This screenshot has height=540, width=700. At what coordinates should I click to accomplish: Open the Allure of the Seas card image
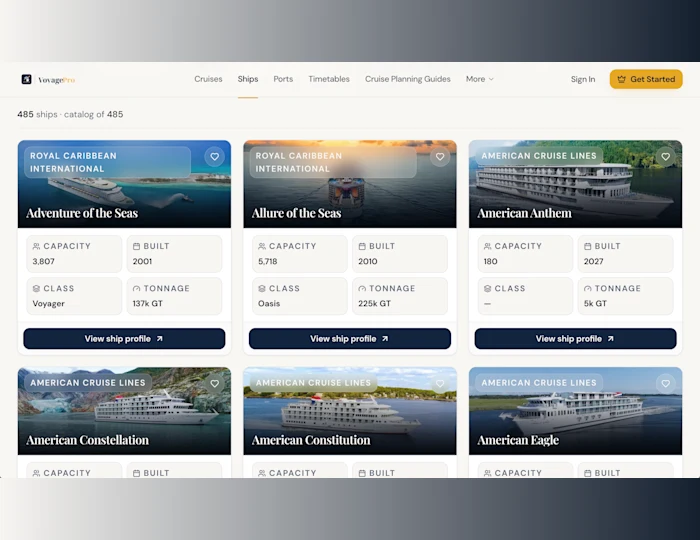click(x=350, y=184)
